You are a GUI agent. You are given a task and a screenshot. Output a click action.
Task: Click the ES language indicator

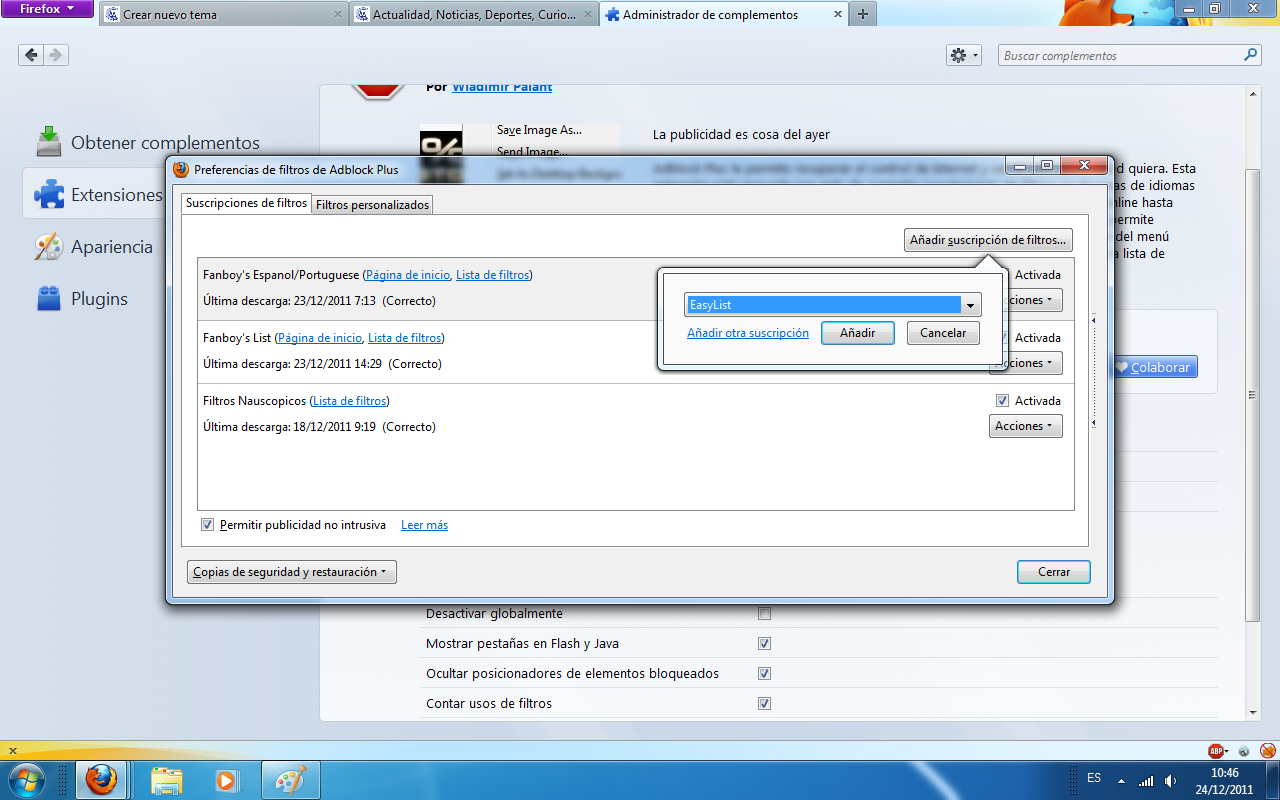[1094, 778]
